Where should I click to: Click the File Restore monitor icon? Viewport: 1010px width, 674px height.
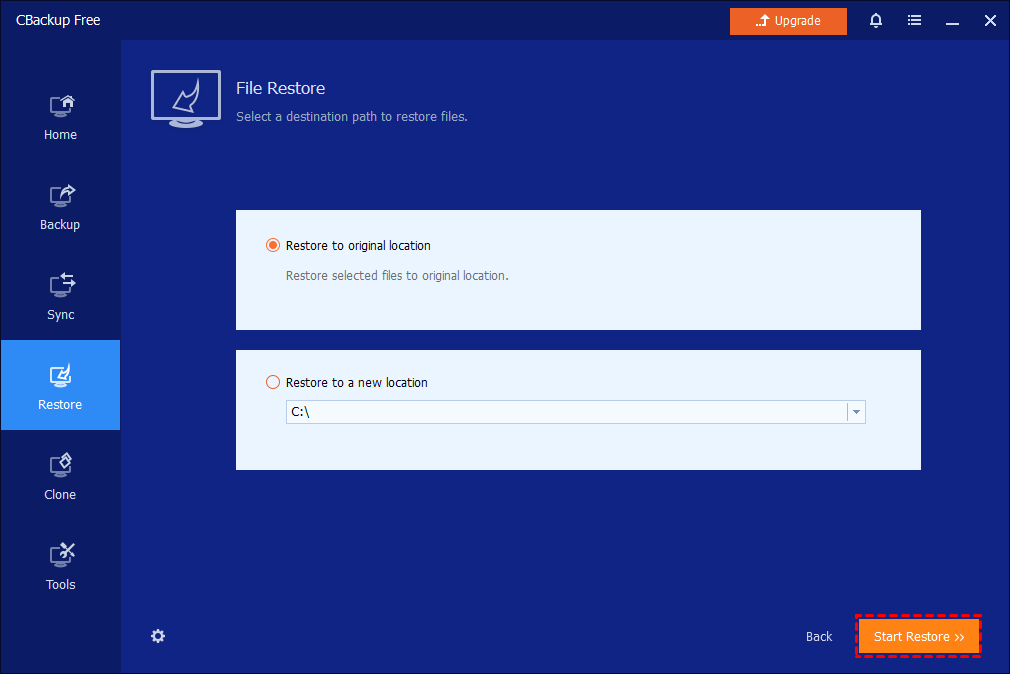(x=186, y=98)
